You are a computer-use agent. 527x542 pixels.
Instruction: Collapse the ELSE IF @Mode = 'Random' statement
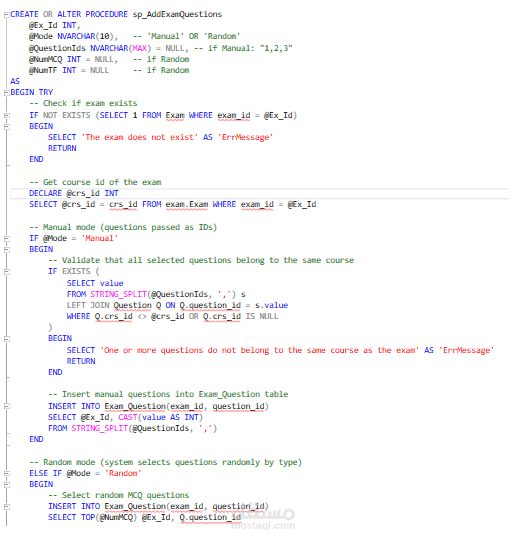pos(7,474)
